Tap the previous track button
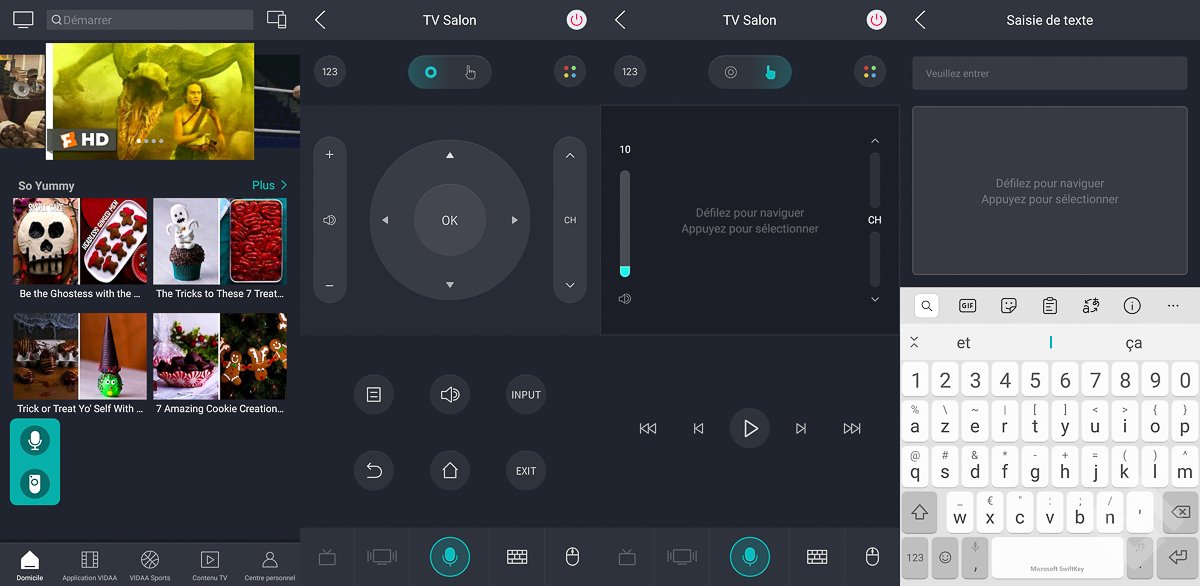Viewport: 1200px width, 586px height. [699, 429]
